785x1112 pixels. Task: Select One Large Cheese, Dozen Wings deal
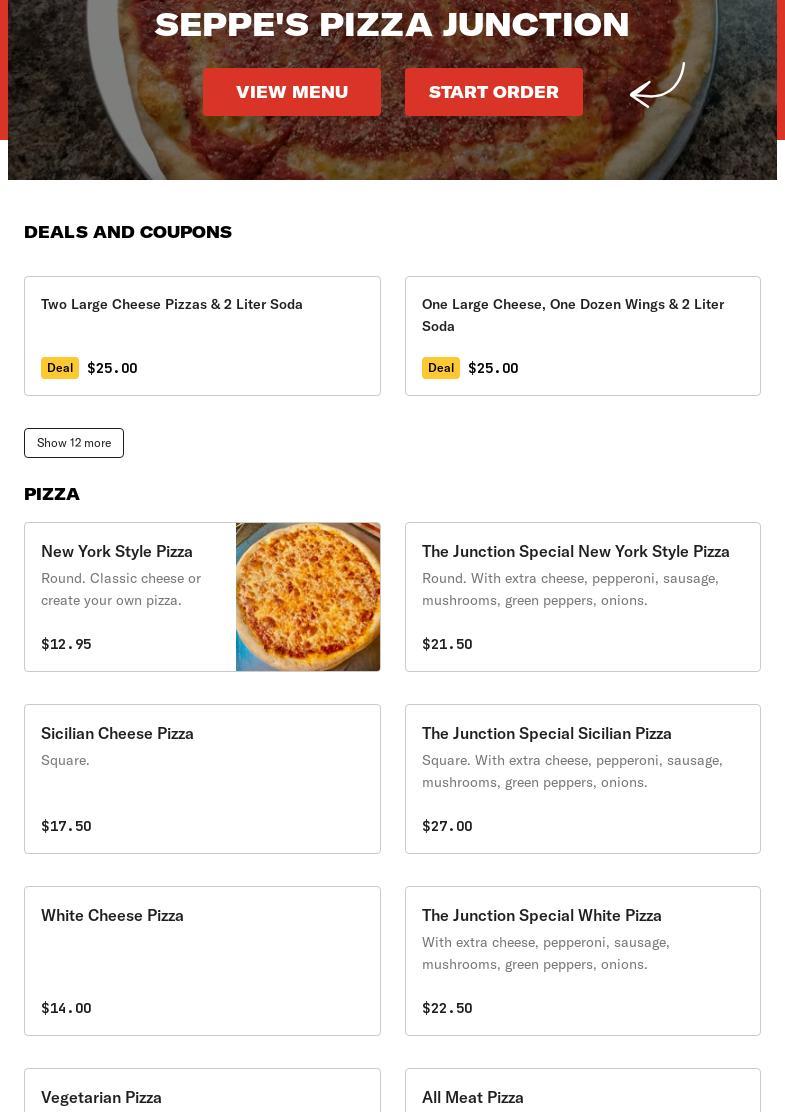pos(572,314)
